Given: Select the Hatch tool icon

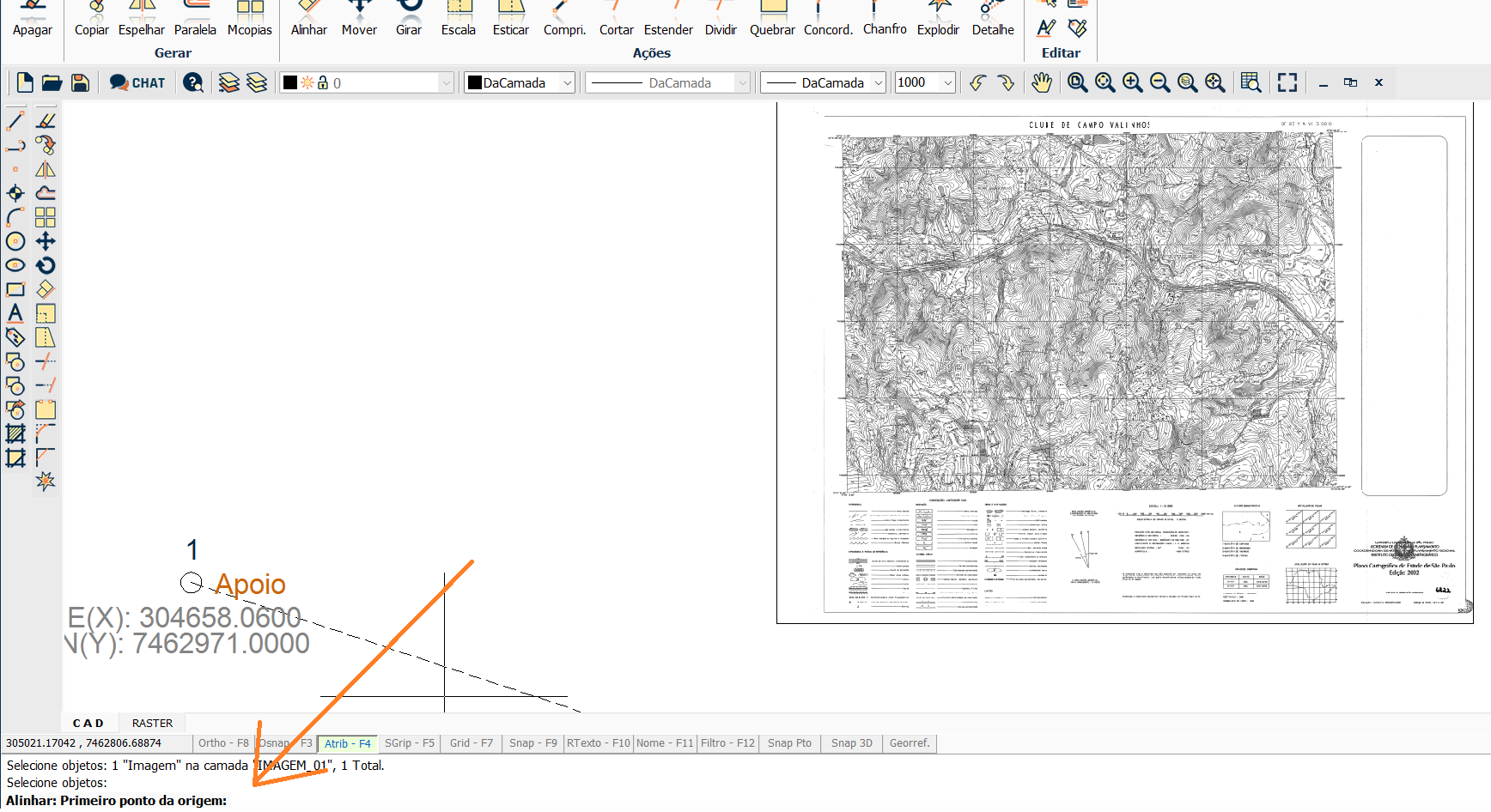Looking at the screenshot, I should [15, 433].
